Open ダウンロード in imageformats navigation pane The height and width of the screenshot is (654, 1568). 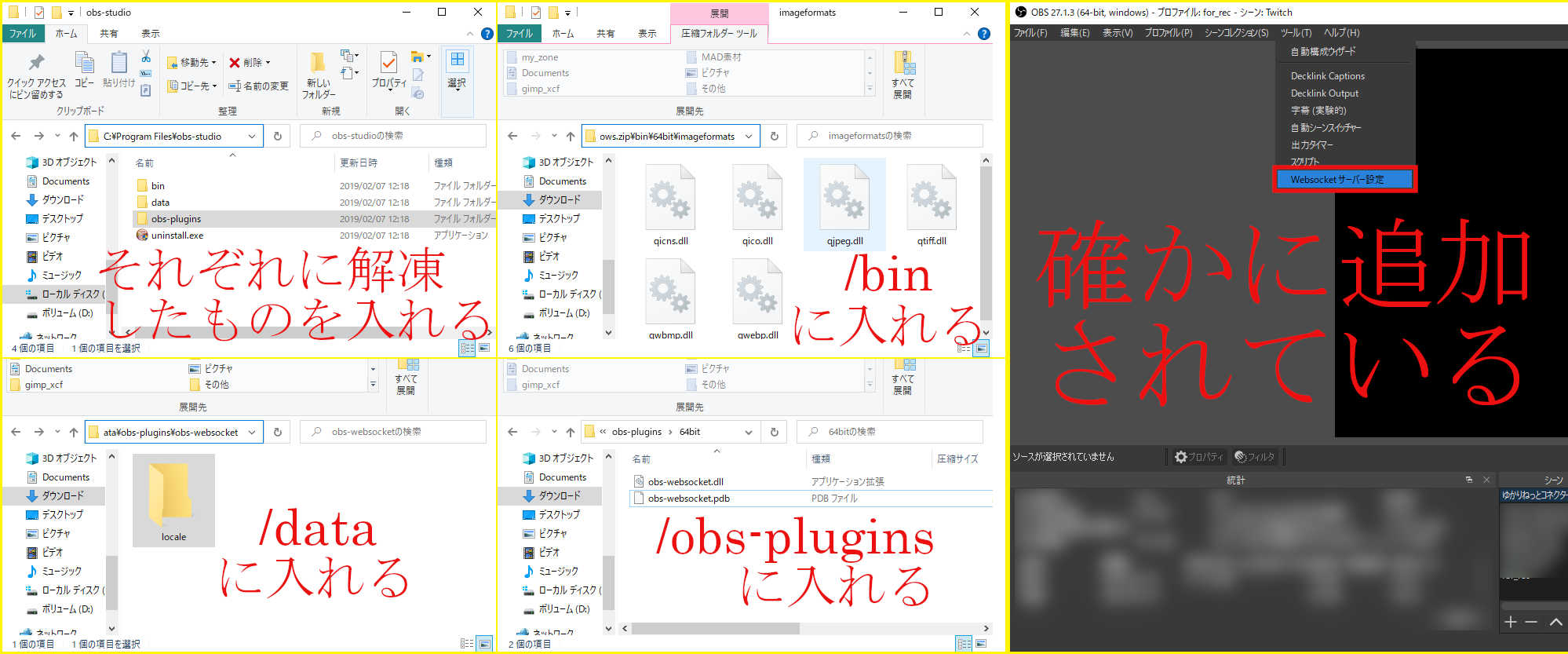coord(559,200)
